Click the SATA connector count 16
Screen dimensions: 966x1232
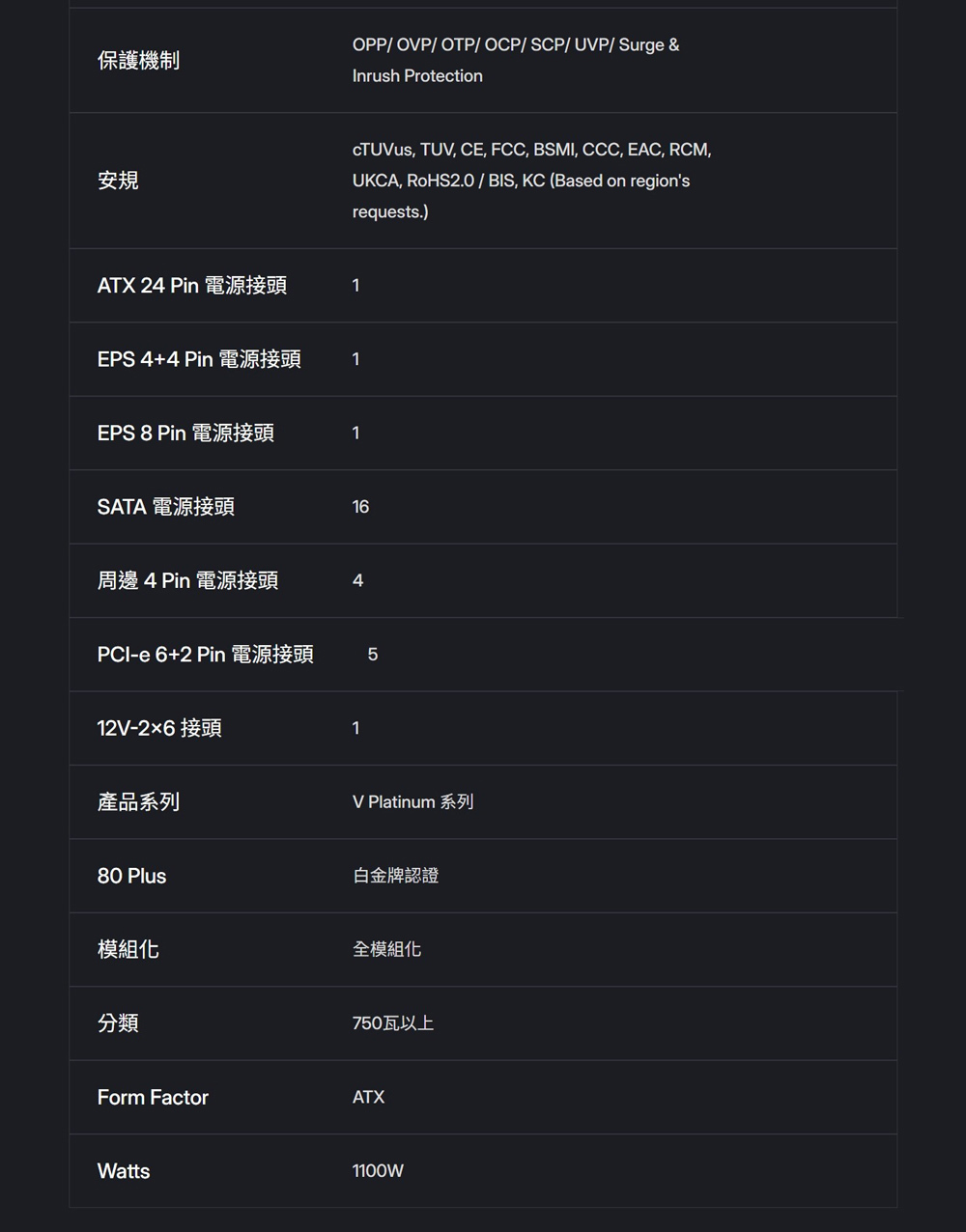click(x=360, y=507)
